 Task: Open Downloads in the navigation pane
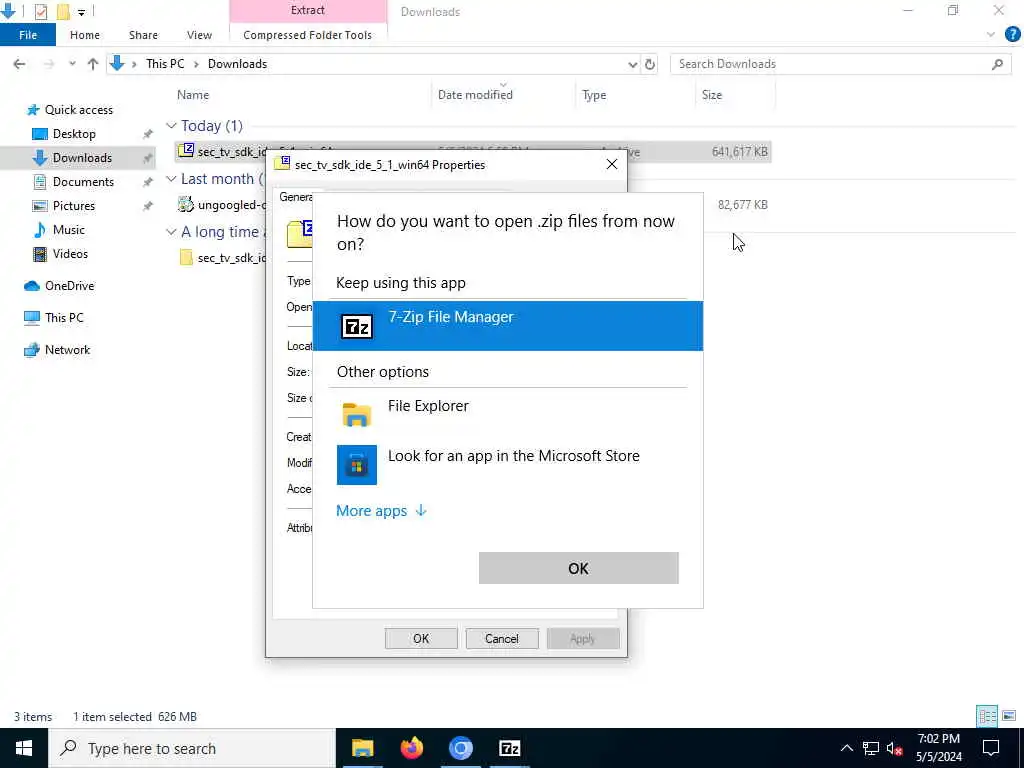click(x=82, y=157)
